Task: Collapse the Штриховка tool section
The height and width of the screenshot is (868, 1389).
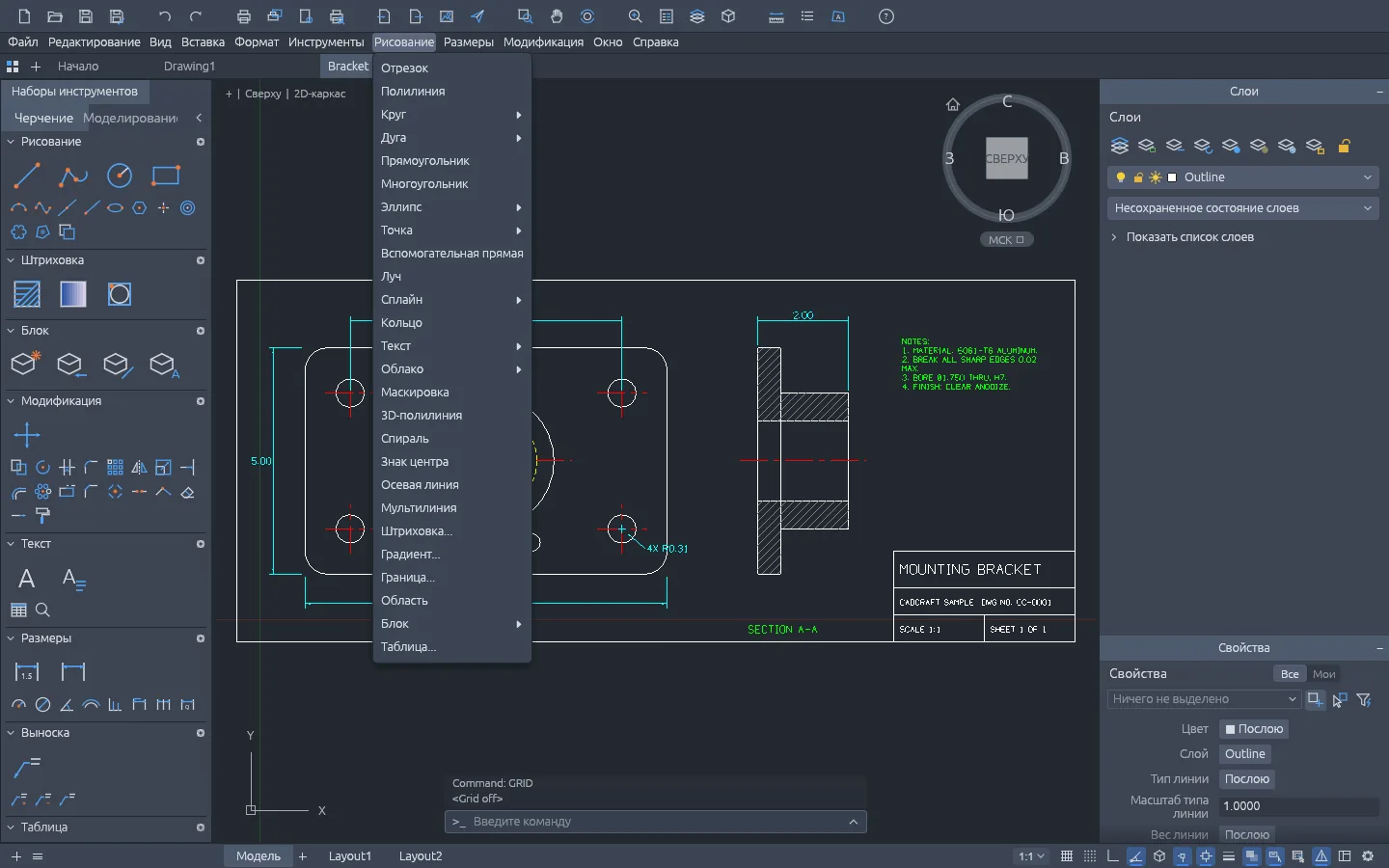Action: [11, 260]
